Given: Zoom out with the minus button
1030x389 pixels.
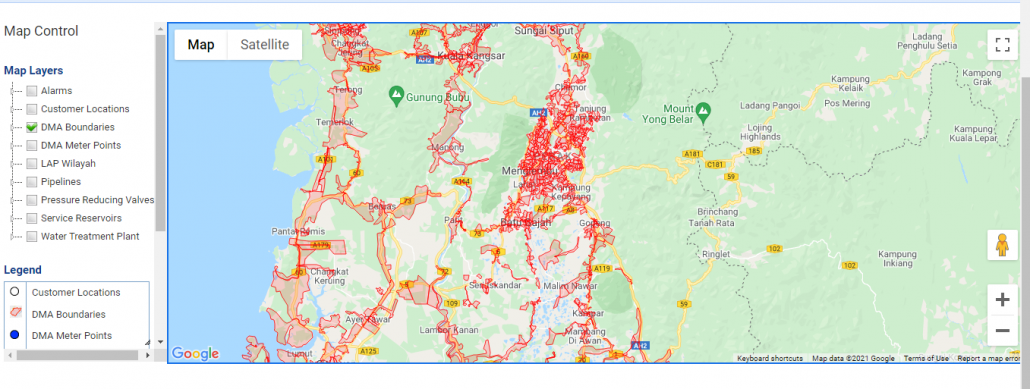Looking at the screenshot, I should [1002, 331].
